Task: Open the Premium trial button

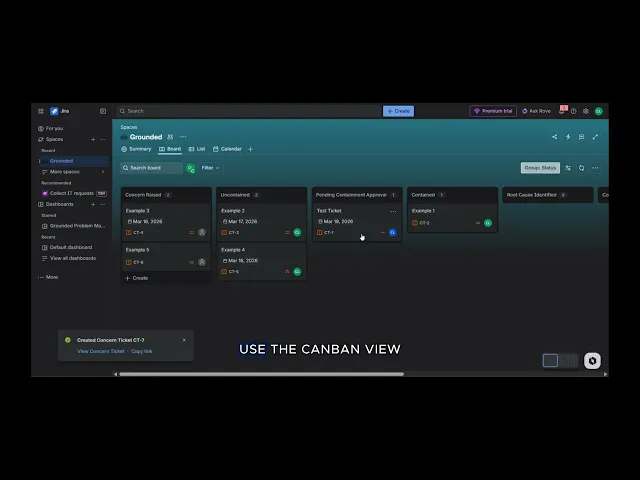Action: click(493, 111)
